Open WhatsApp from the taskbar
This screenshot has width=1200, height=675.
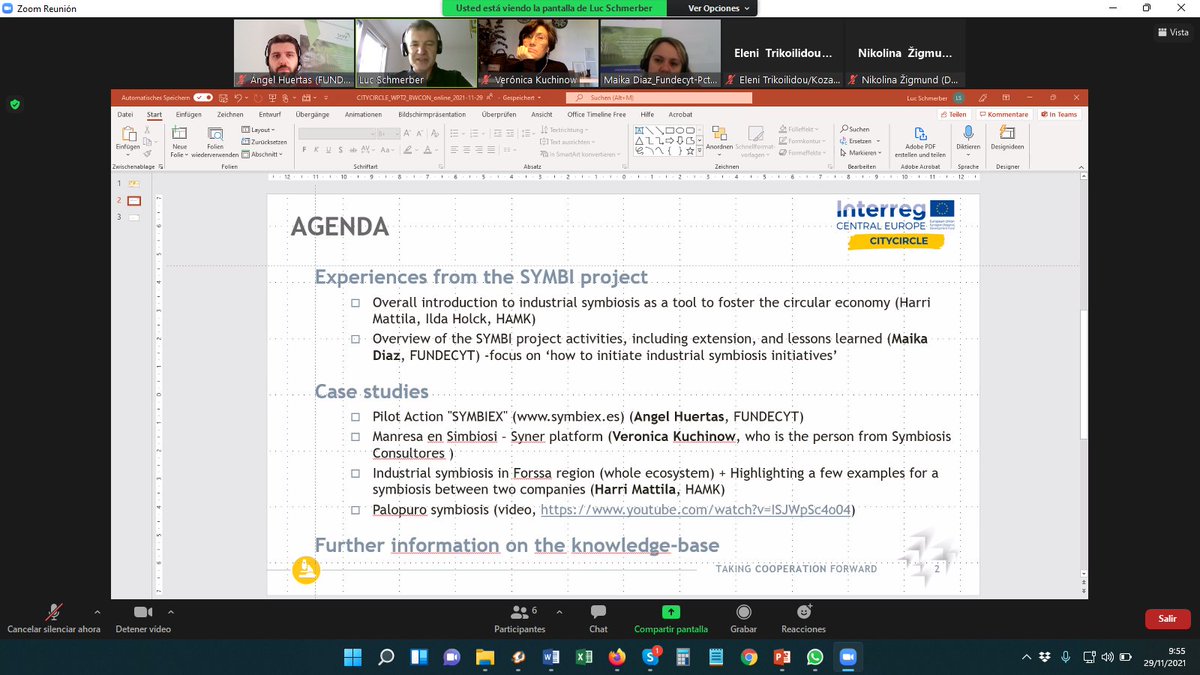point(814,657)
